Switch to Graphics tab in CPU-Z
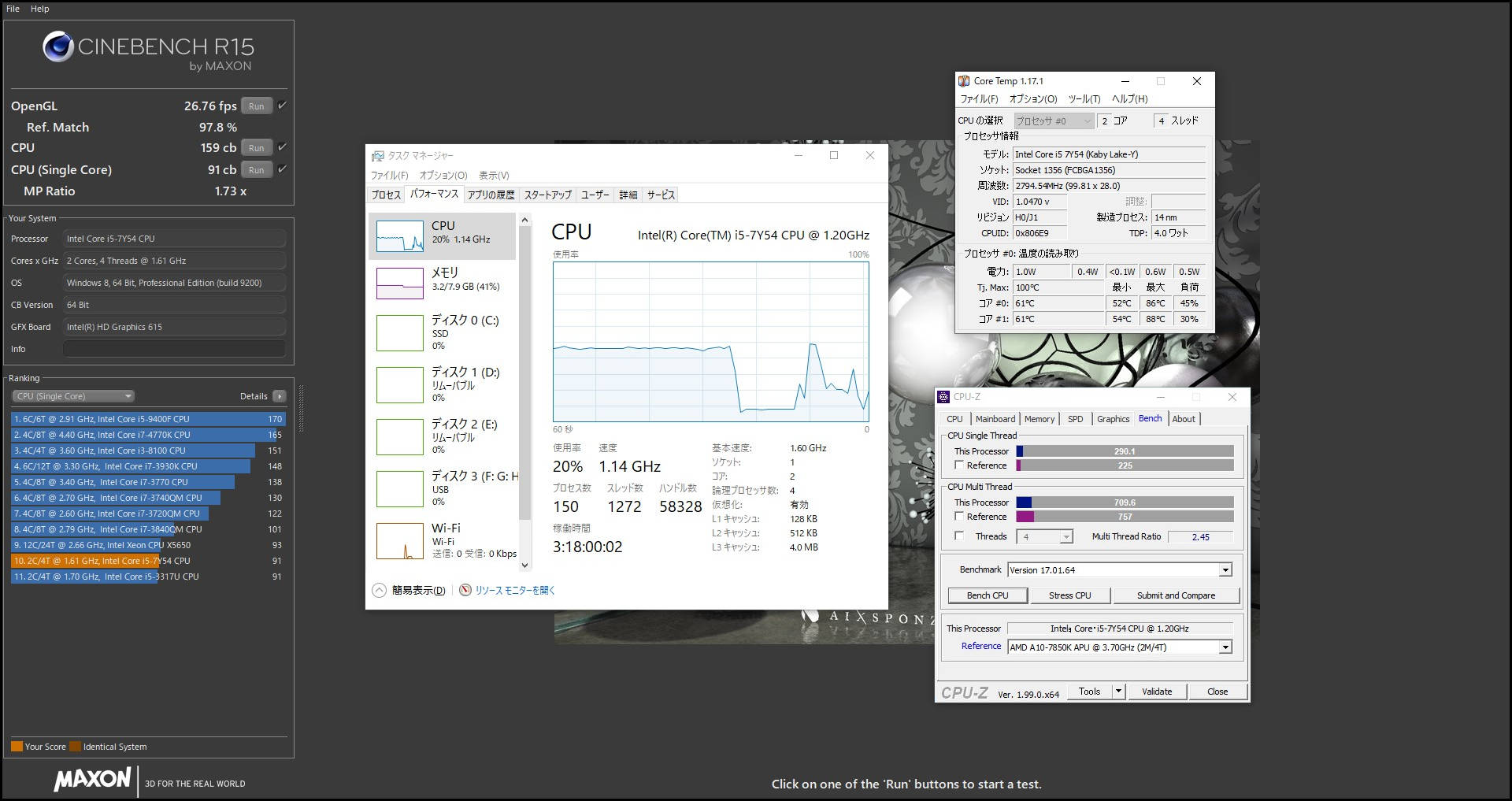This screenshot has width=1512, height=801. [1113, 419]
